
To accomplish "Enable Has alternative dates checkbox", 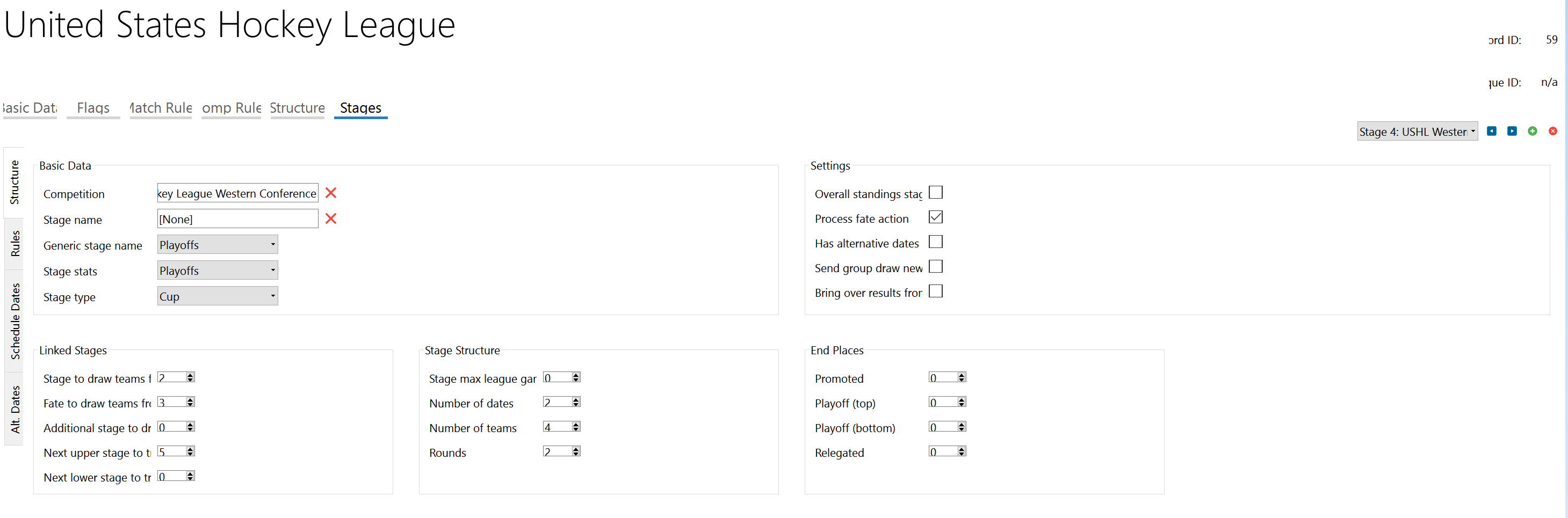I will coord(936,242).
